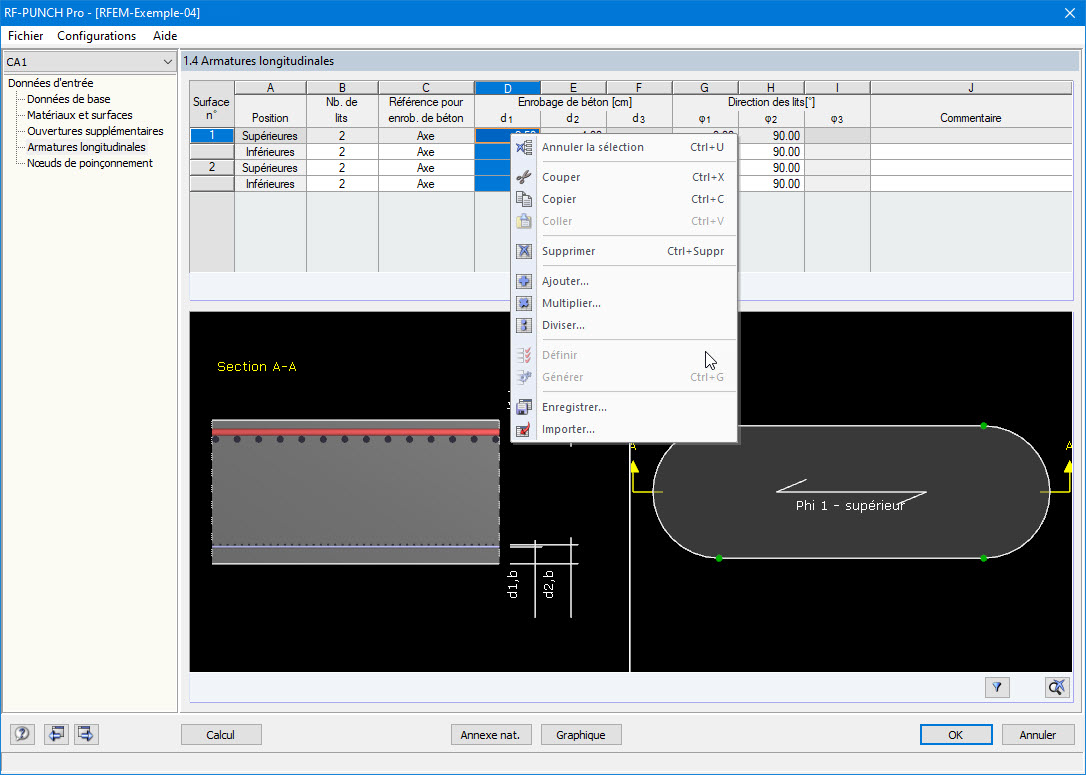Click the Copier icon in context menu
Viewport: 1086px width, 775px height.
coord(524,199)
